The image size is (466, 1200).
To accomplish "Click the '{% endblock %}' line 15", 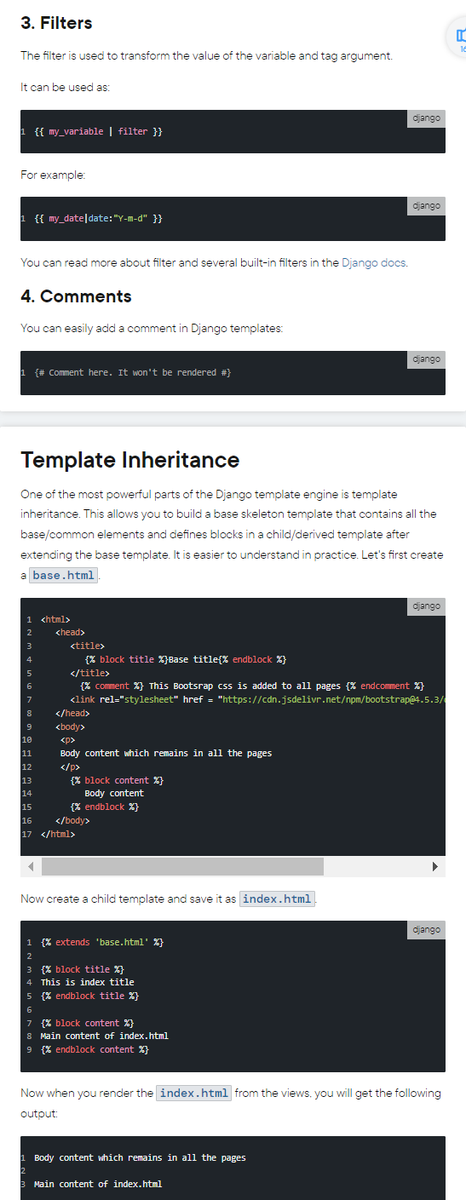I will tap(104, 806).
